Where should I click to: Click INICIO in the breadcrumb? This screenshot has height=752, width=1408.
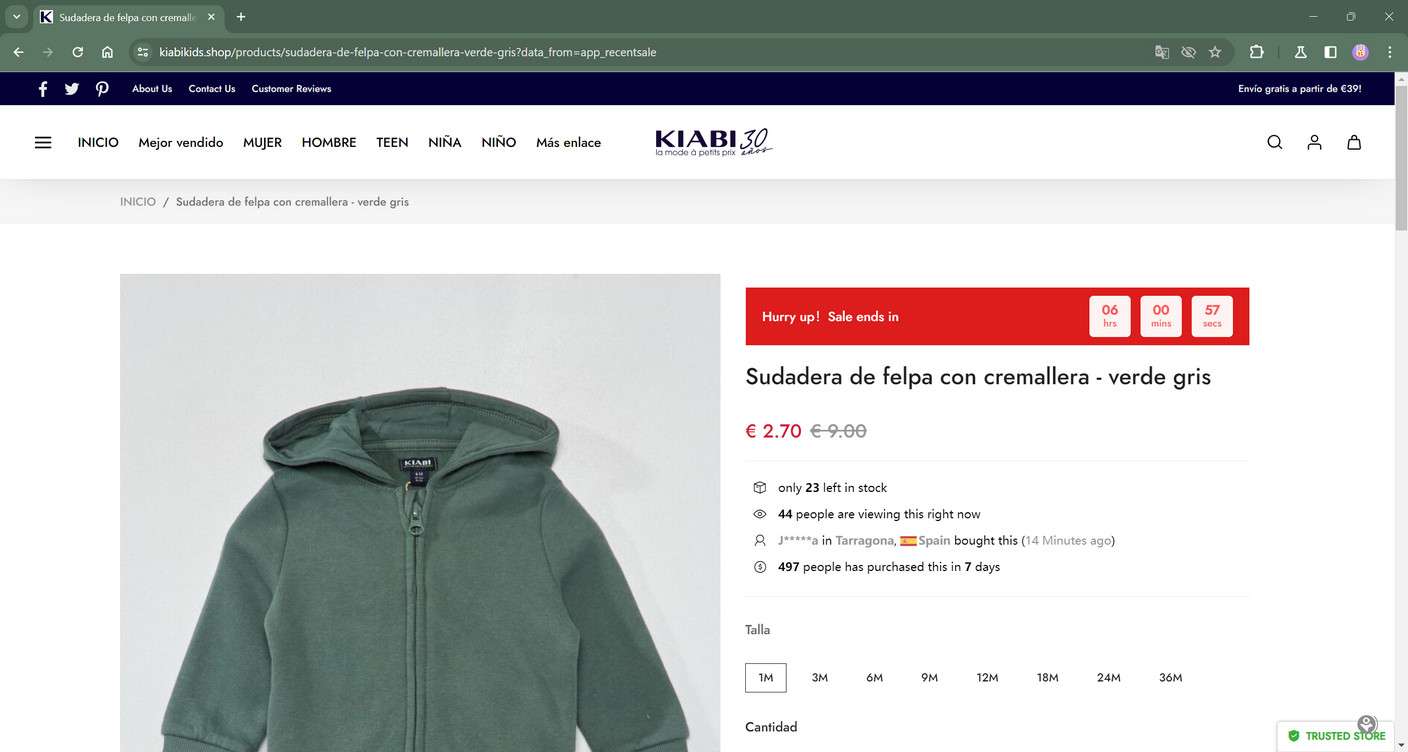click(x=138, y=202)
